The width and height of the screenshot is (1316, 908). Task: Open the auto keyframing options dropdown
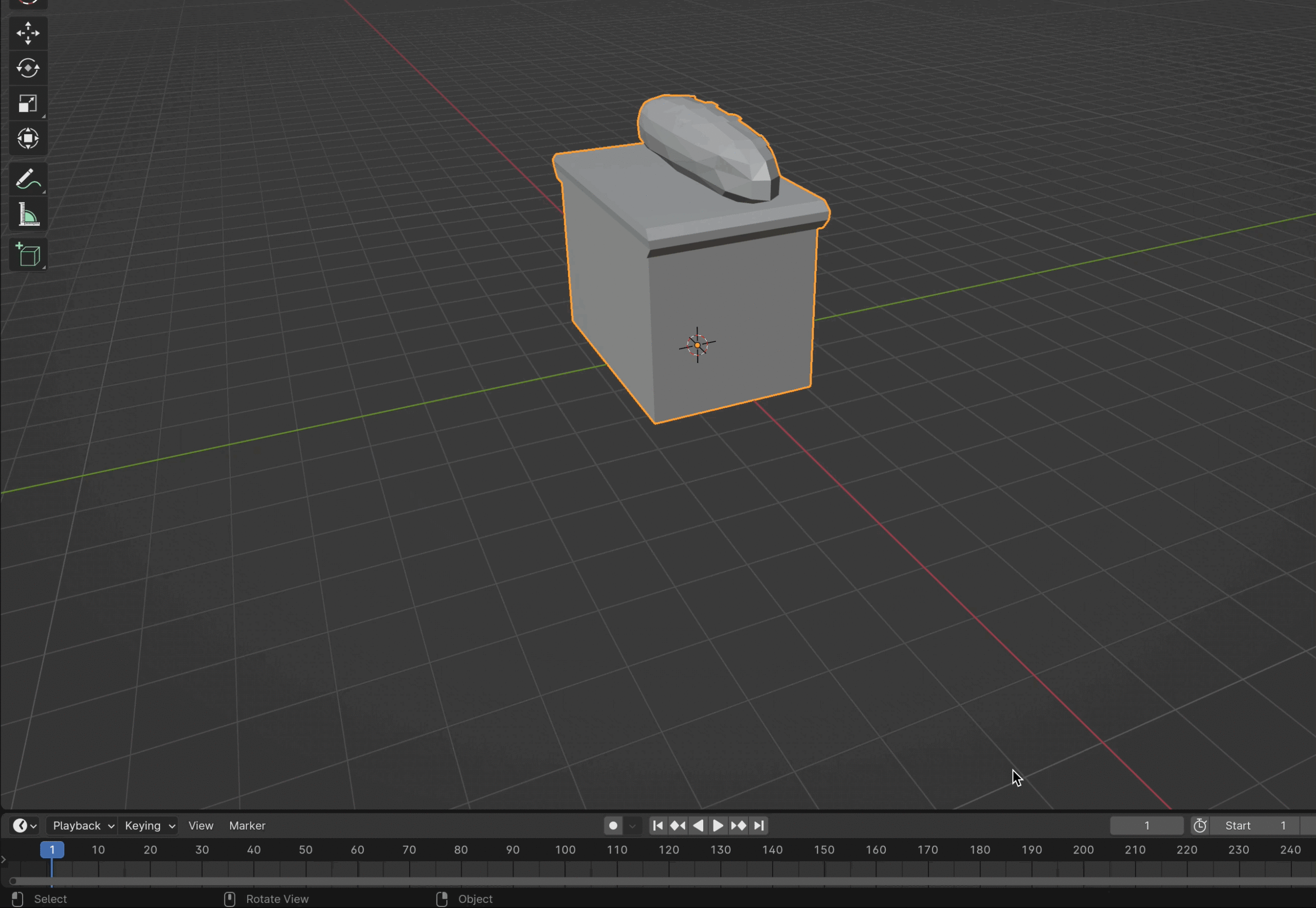632,826
